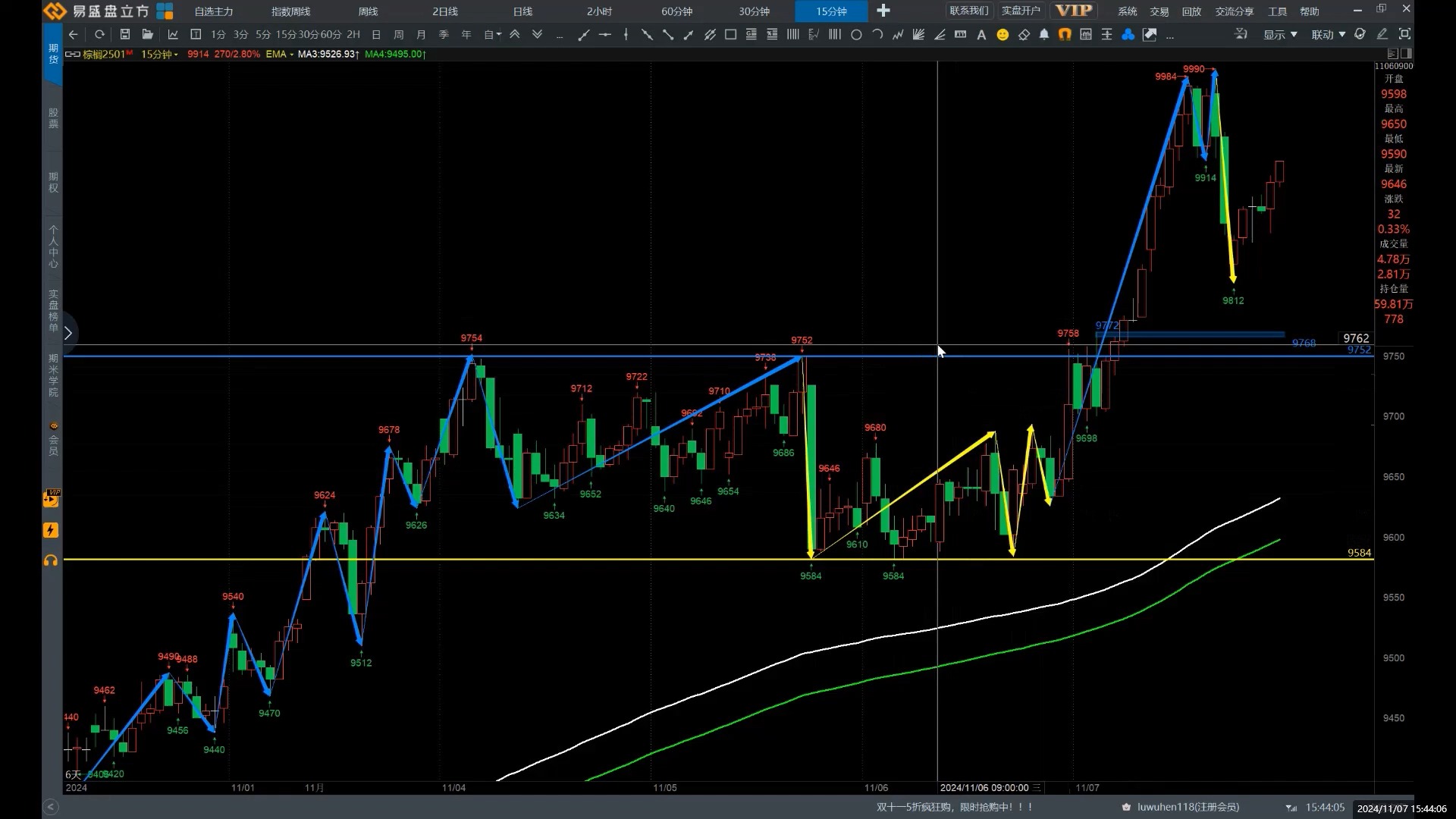Switch to 周 weekly period
1456x819 pixels.
(399, 34)
